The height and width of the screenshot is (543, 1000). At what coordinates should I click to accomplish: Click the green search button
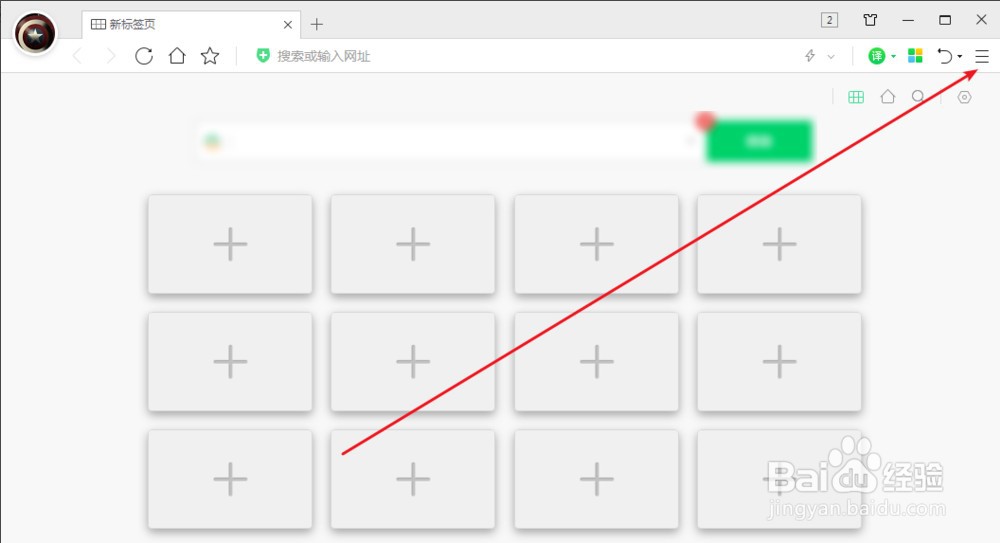759,141
